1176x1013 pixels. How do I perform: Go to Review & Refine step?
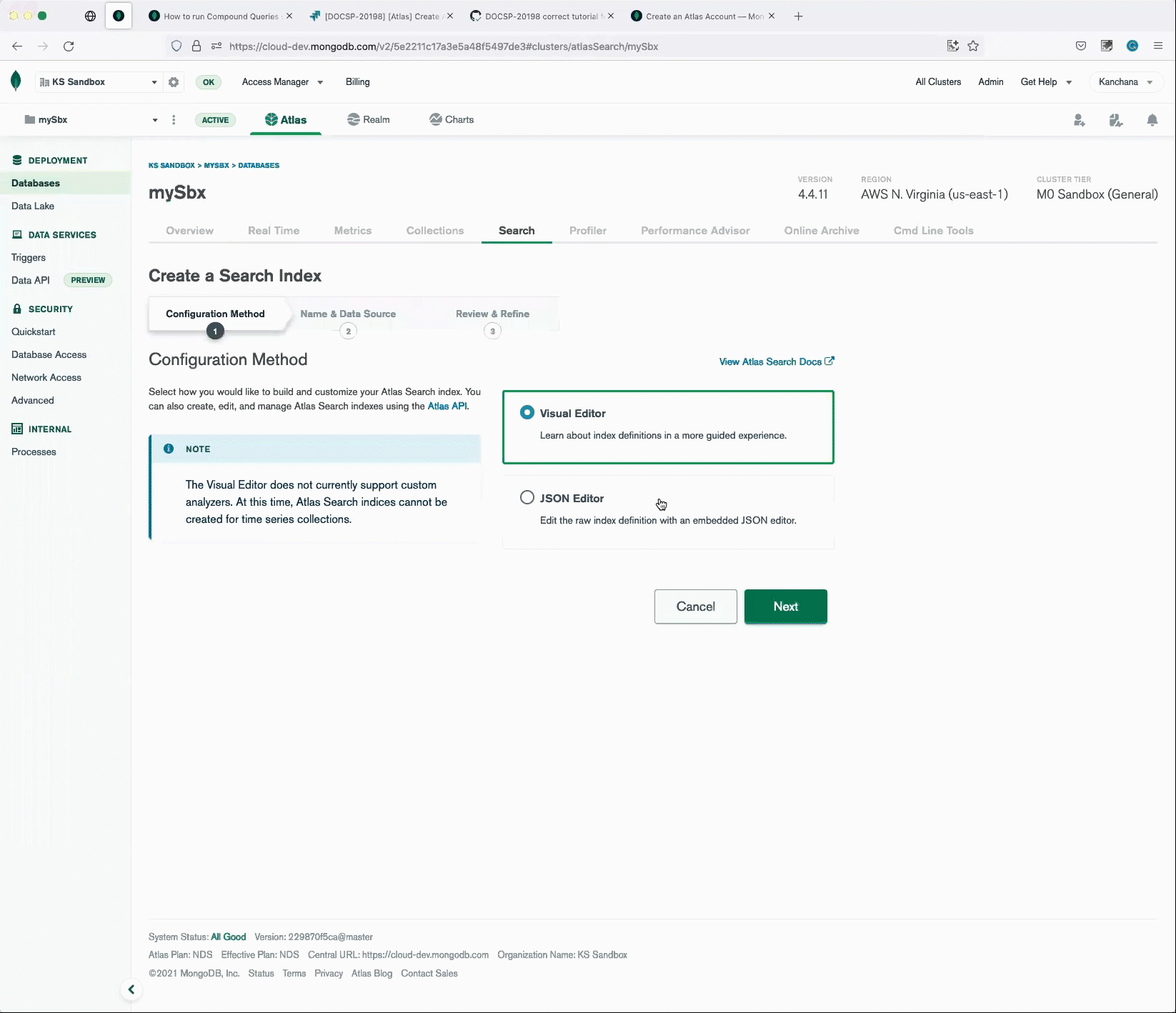pyautogui.click(x=492, y=314)
